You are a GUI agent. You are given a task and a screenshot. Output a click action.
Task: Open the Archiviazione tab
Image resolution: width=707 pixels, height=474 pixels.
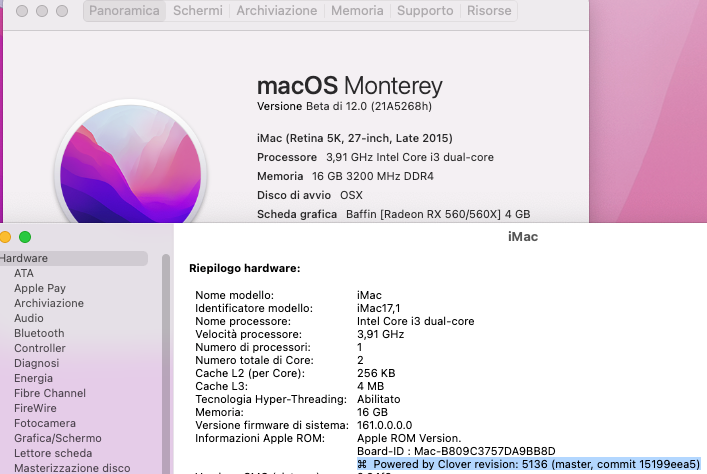click(276, 10)
